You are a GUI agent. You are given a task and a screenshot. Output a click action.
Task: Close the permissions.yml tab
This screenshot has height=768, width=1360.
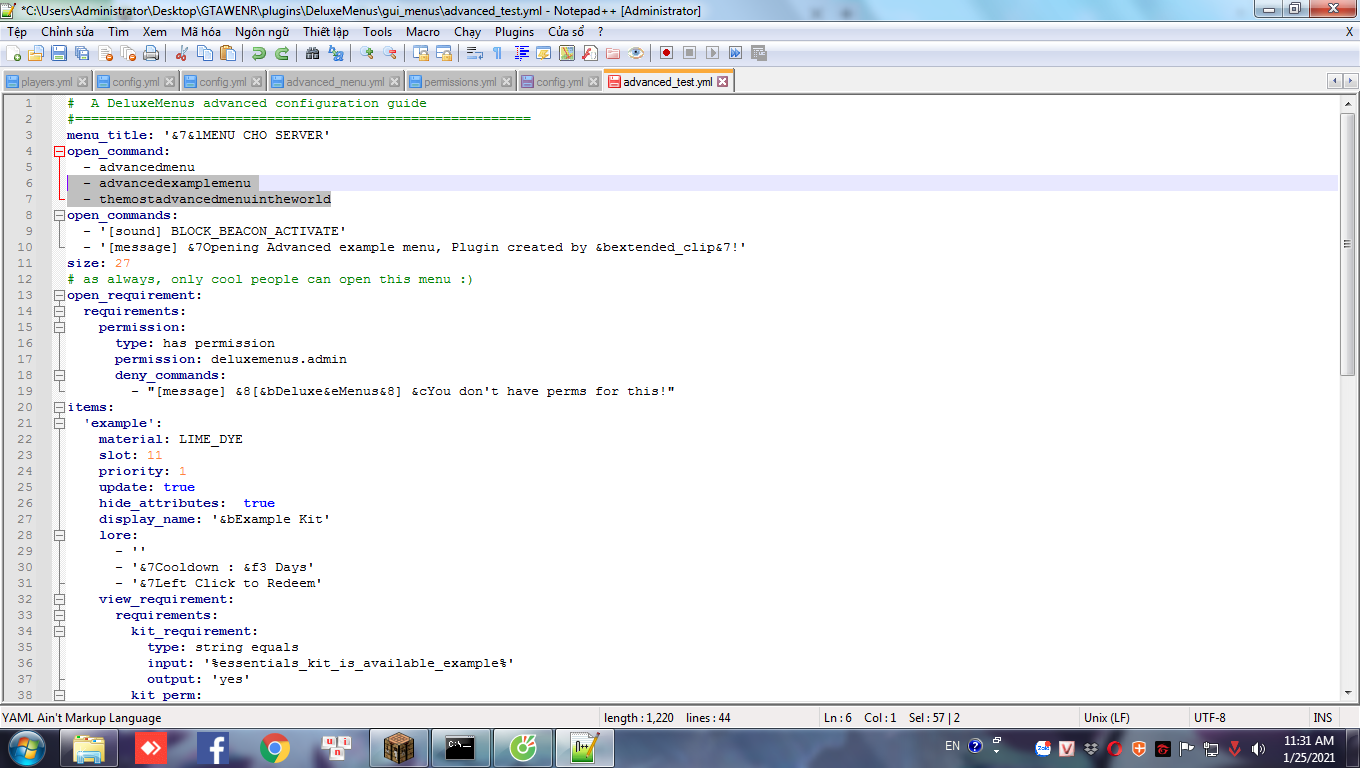click(x=505, y=82)
